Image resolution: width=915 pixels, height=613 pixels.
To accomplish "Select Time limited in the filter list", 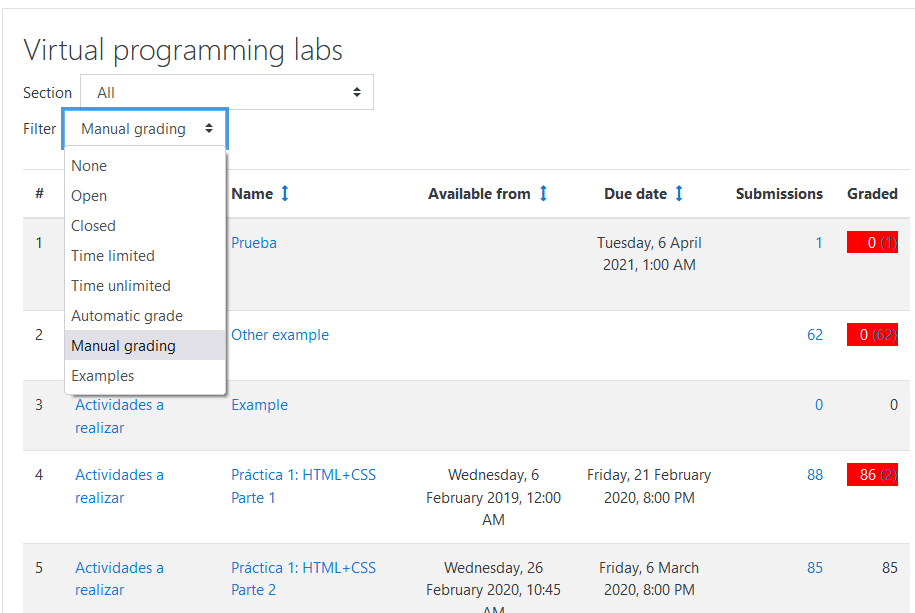I will click(113, 256).
